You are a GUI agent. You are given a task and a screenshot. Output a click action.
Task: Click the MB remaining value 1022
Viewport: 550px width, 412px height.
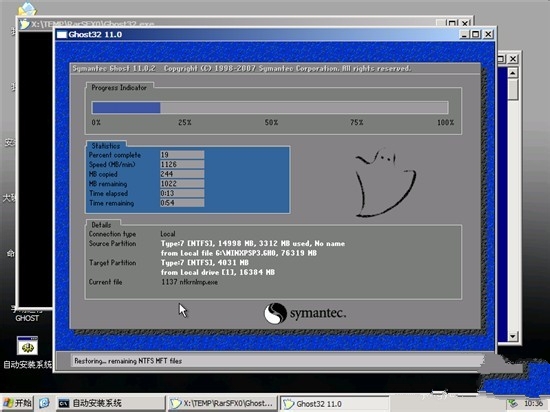point(182,183)
